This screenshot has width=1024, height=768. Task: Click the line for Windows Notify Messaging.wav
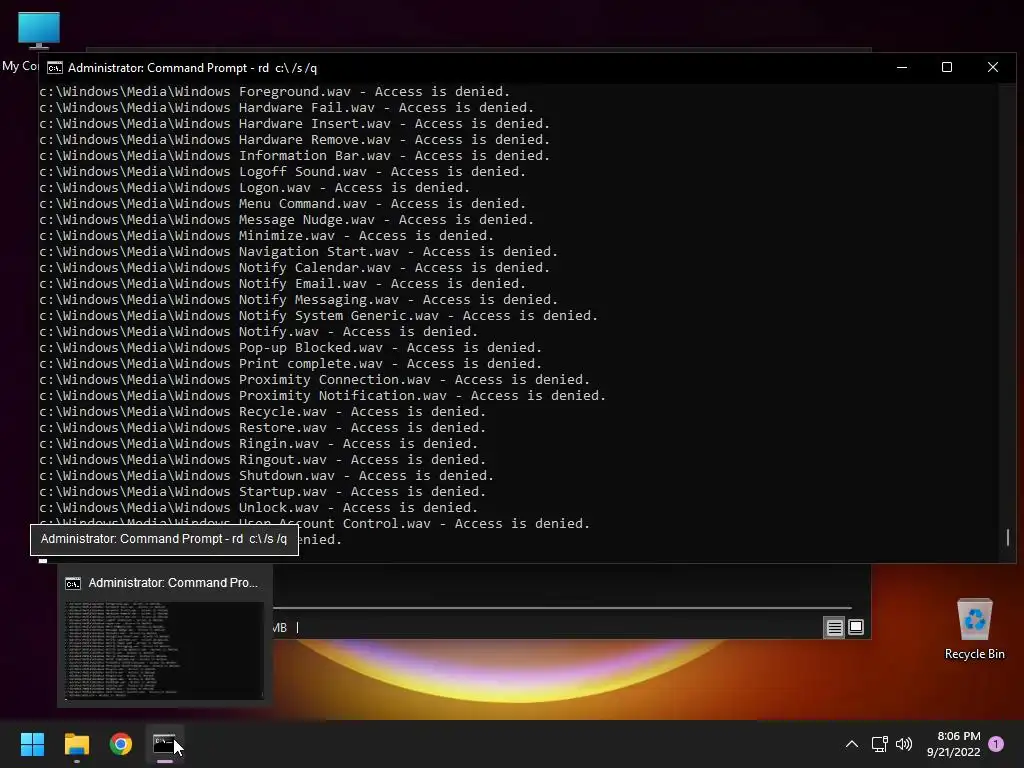point(298,300)
